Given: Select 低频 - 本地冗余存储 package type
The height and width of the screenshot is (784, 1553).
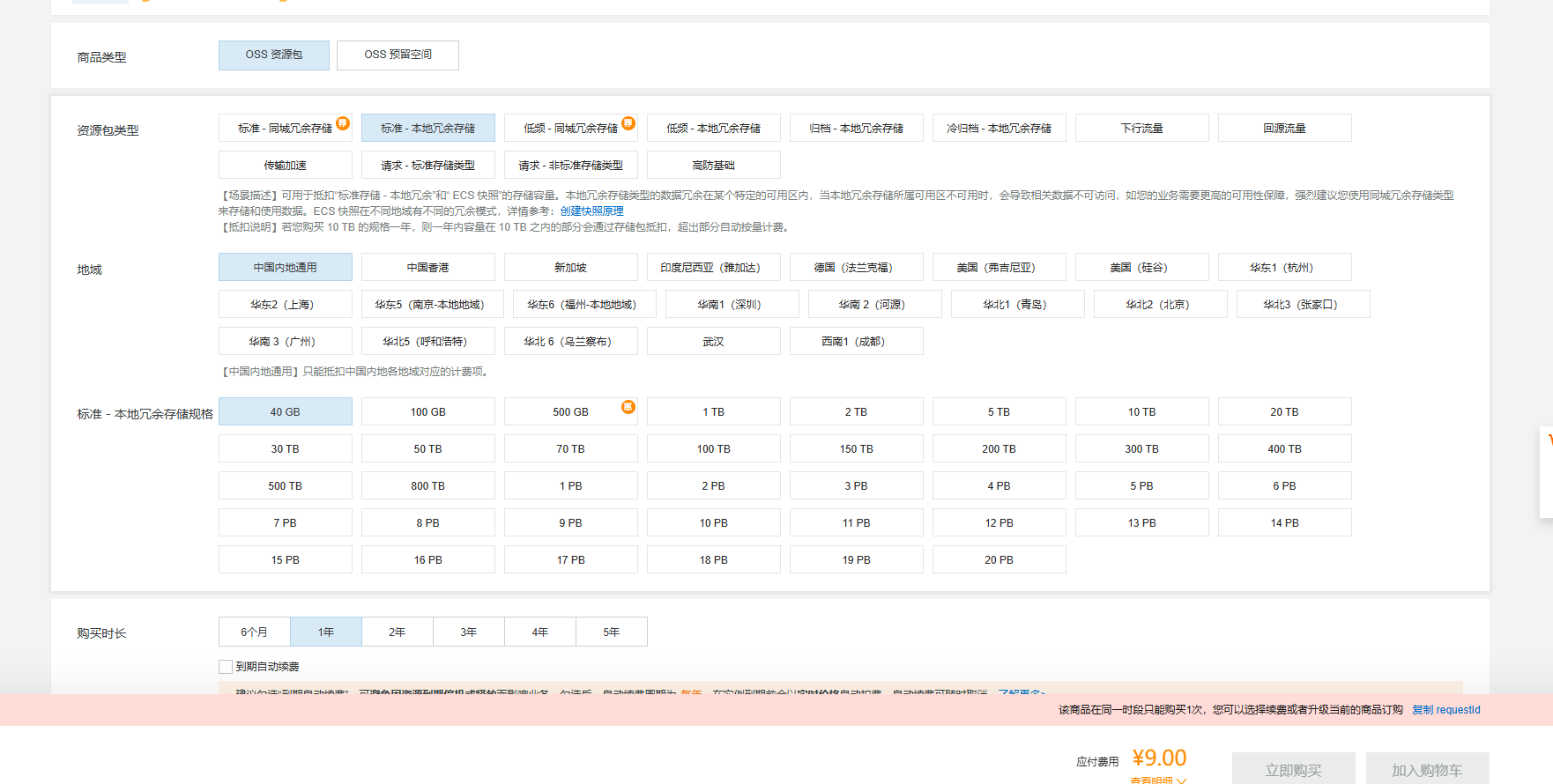Looking at the screenshot, I should pos(714,129).
